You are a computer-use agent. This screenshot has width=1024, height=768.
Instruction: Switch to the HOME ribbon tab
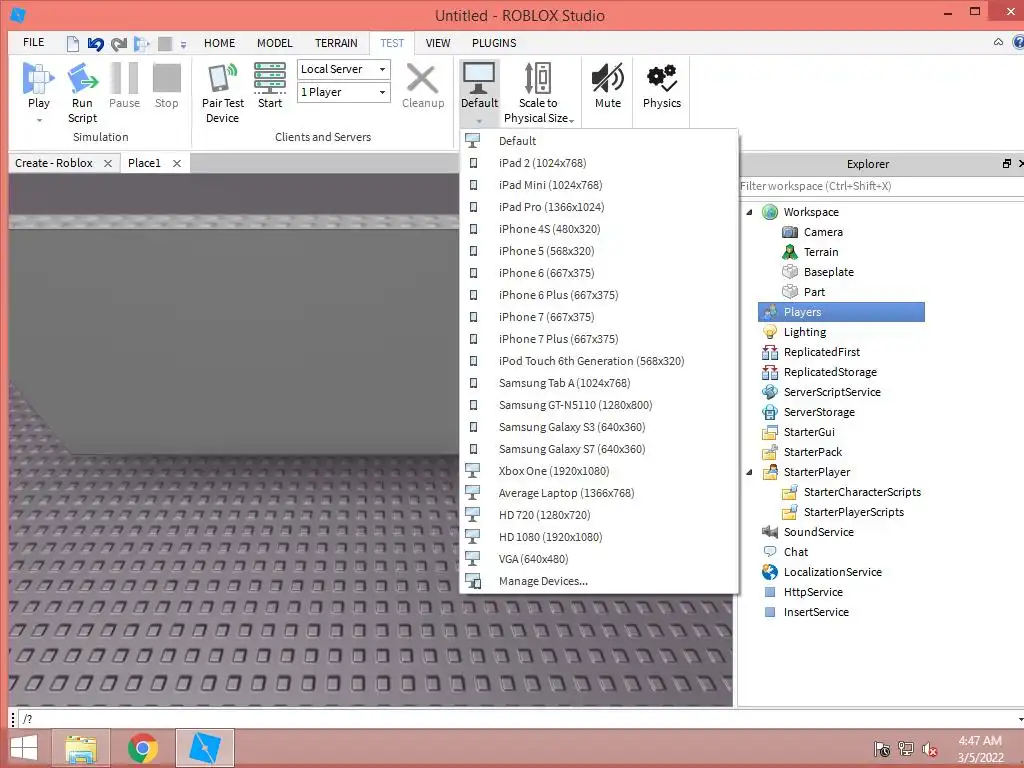pos(219,43)
